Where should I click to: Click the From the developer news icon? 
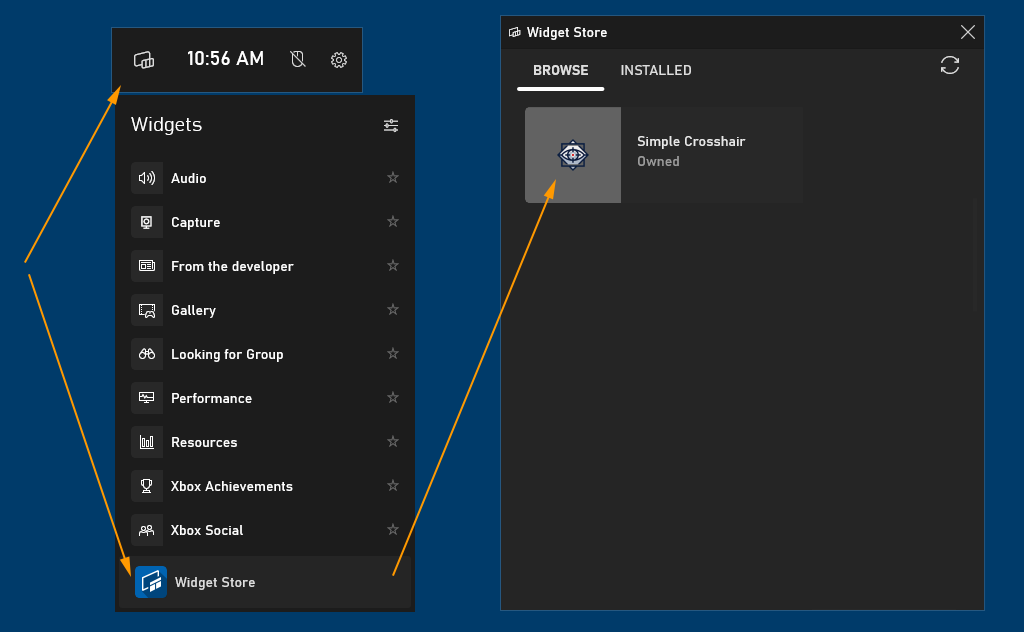coord(147,266)
